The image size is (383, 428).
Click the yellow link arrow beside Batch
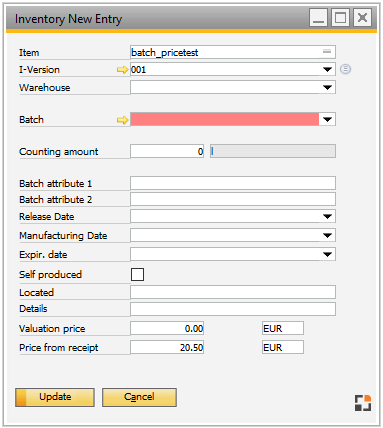click(123, 120)
